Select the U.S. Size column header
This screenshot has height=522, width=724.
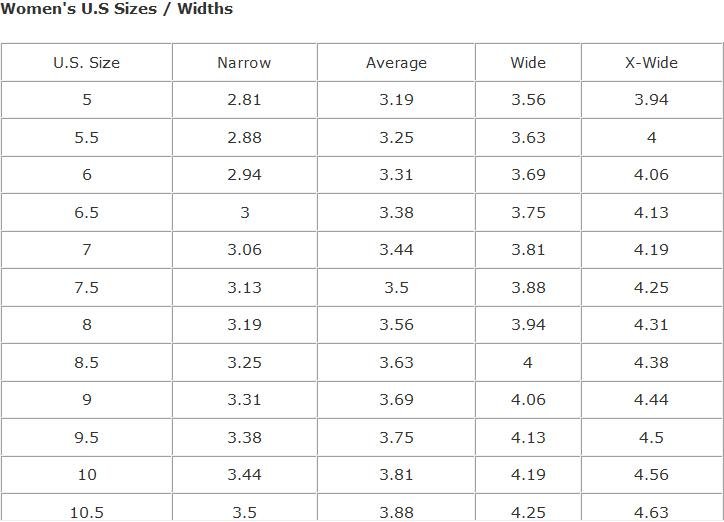coord(86,62)
